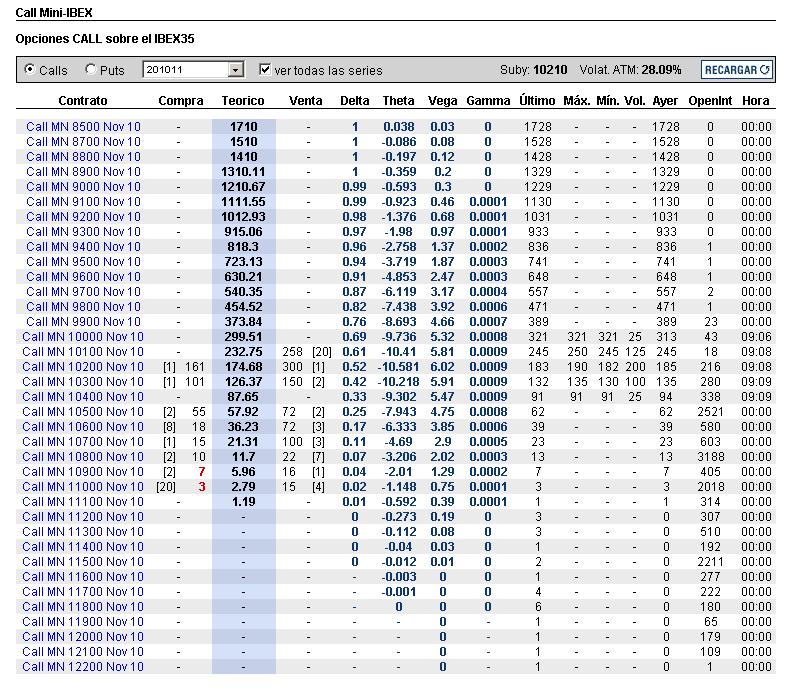The width and height of the screenshot is (791, 688).
Task: Click the Vega column header
Action: [442, 100]
